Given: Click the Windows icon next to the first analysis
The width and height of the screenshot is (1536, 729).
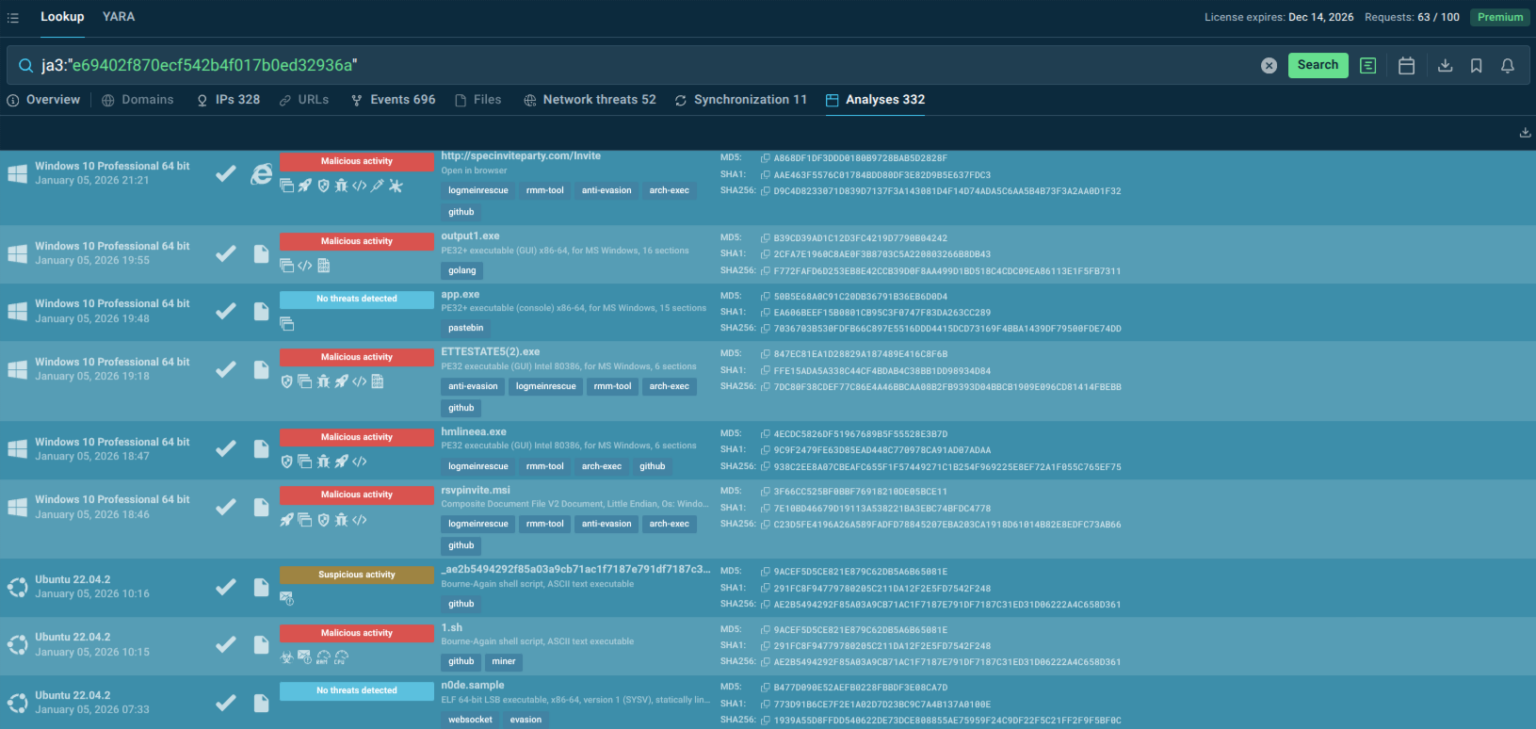Looking at the screenshot, I should tap(17, 172).
